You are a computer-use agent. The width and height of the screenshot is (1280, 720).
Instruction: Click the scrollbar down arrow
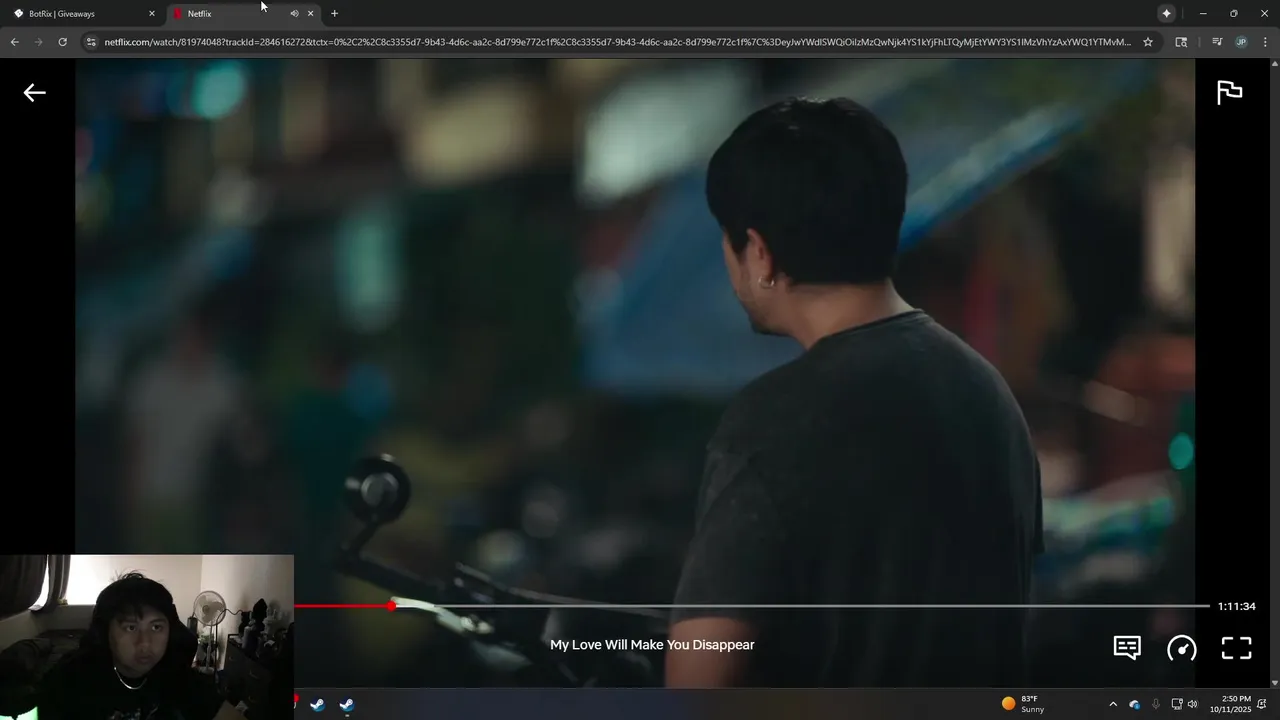click(1274, 683)
